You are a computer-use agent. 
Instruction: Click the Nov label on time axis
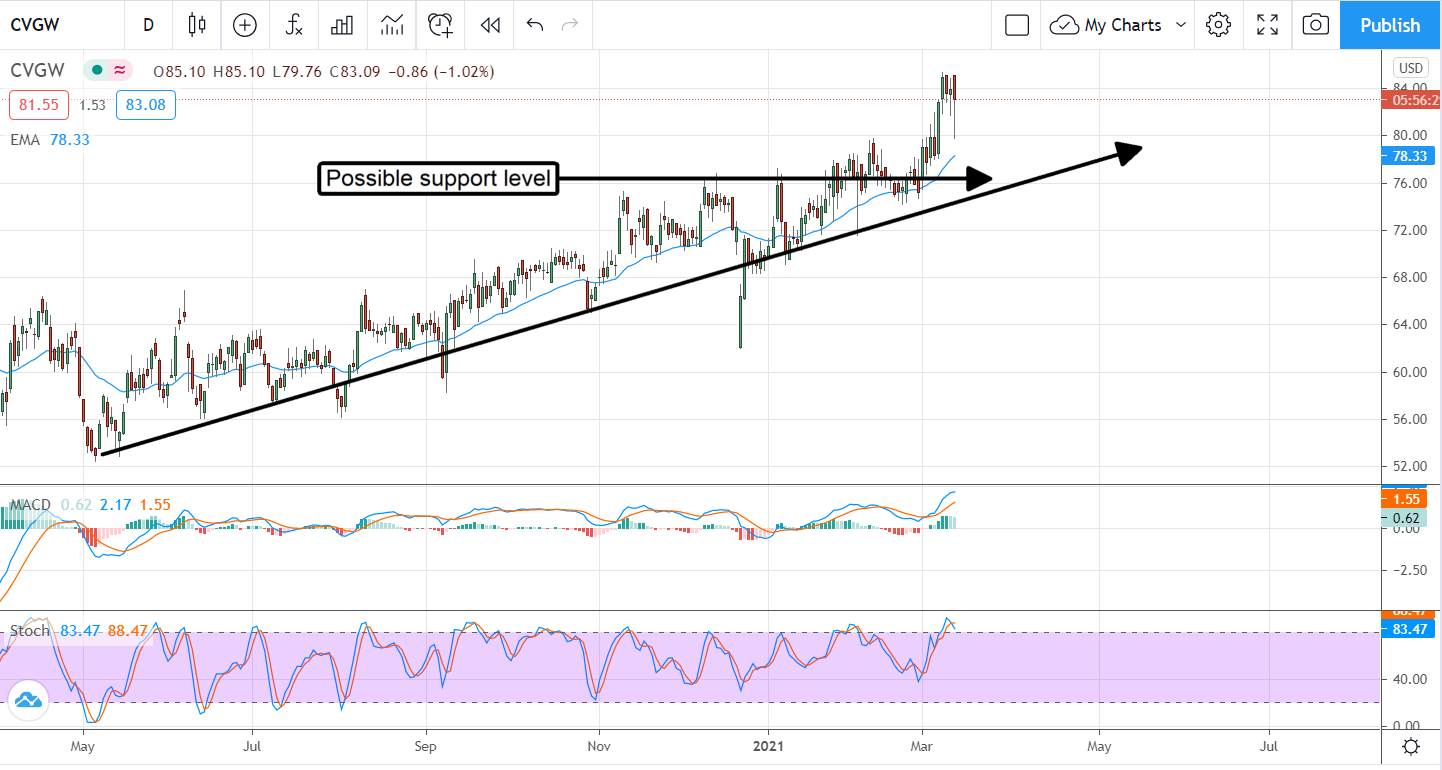[598, 746]
